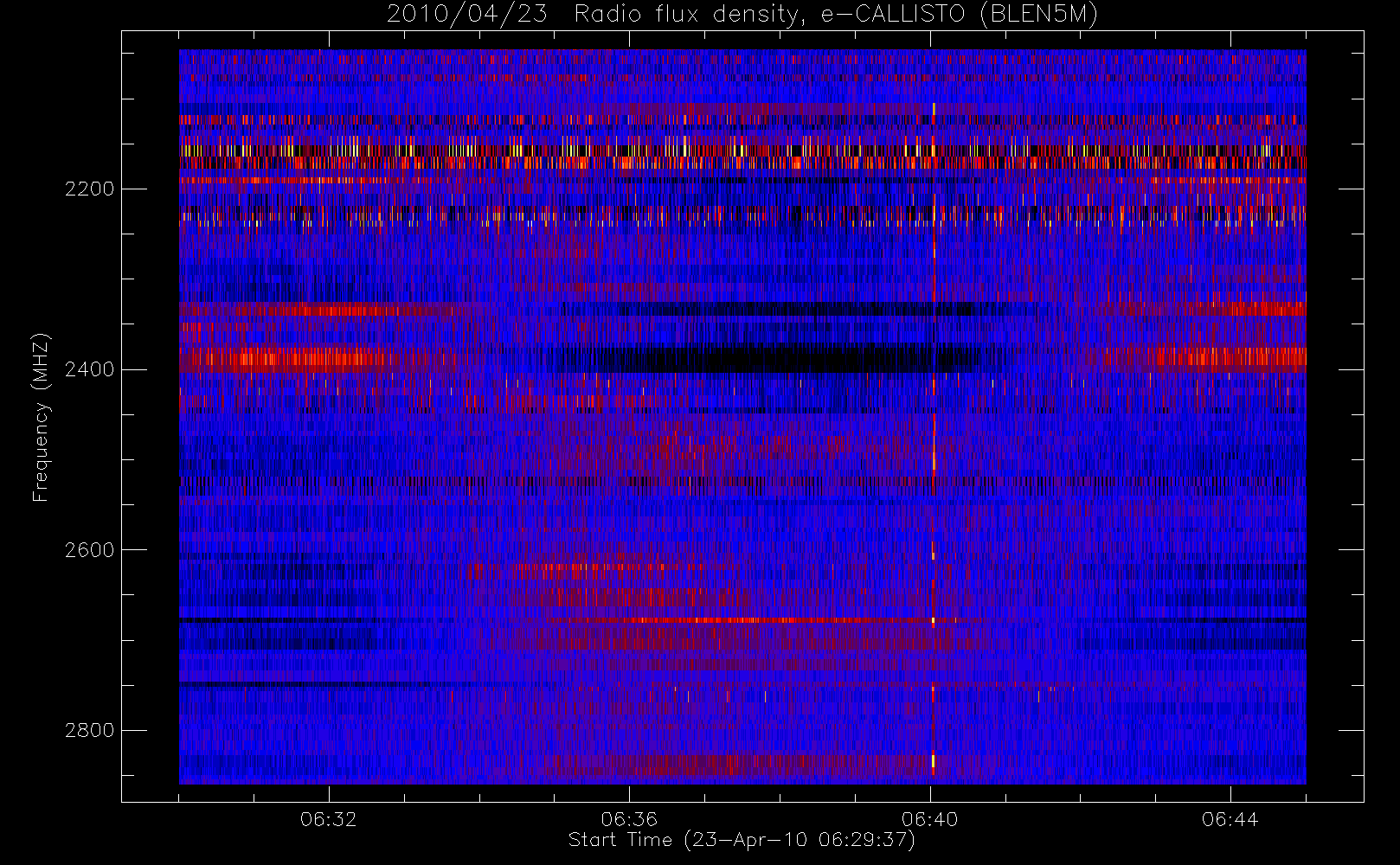Click the 06:40 time tick label
The height and width of the screenshot is (865, 1400).
[x=930, y=819]
